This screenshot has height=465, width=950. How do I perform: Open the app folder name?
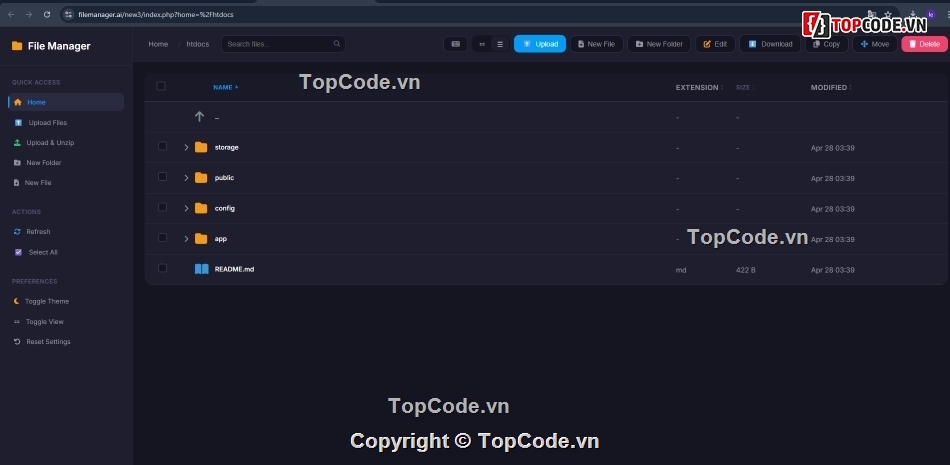(221, 239)
